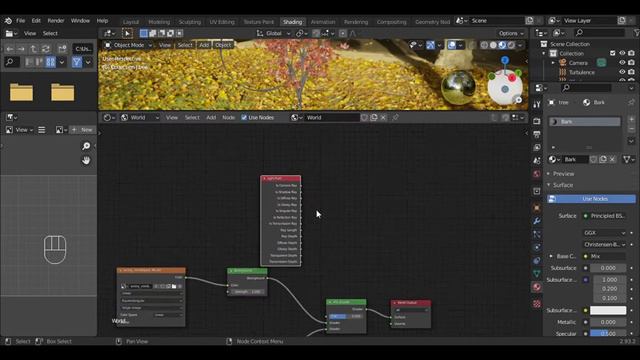Switch to the UV Editing workspace tab
The width and height of the screenshot is (640, 360).
(222, 22)
